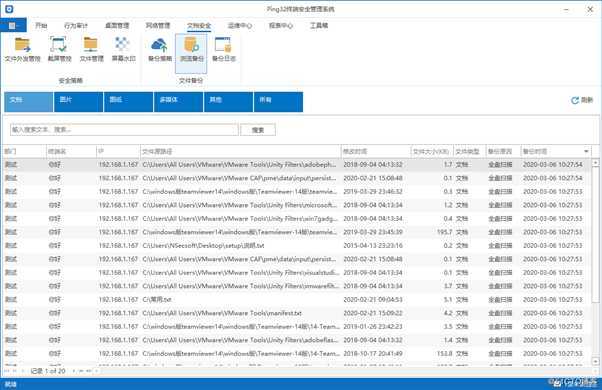Select the Unity Filters\adobeph... path cell
Screen dimensions: 602x390
(240, 165)
